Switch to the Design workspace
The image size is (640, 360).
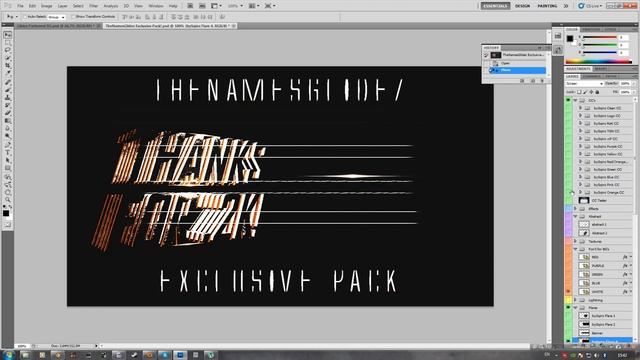pos(522,6)
